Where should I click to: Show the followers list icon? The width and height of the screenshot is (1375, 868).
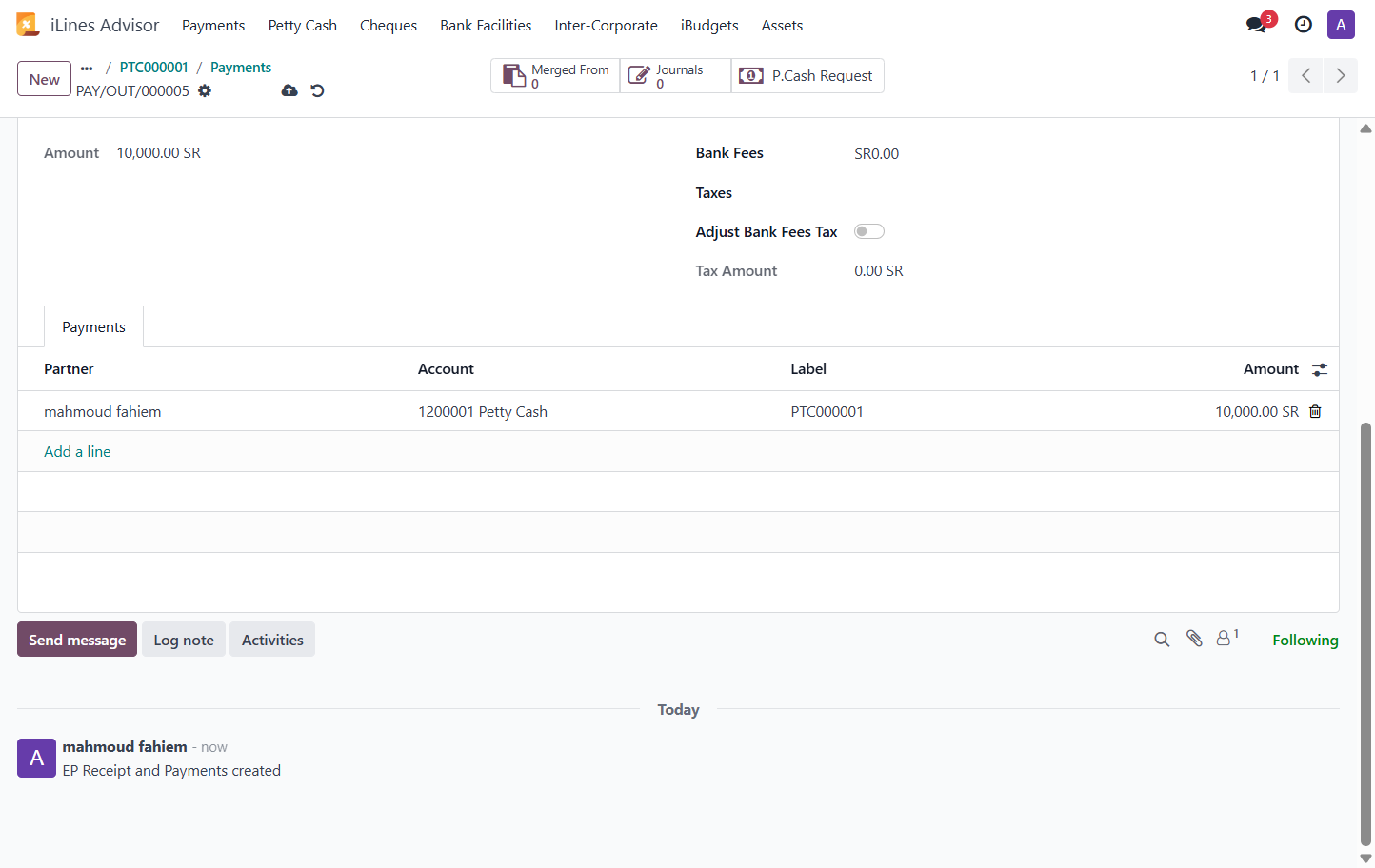coord(1227,638)
